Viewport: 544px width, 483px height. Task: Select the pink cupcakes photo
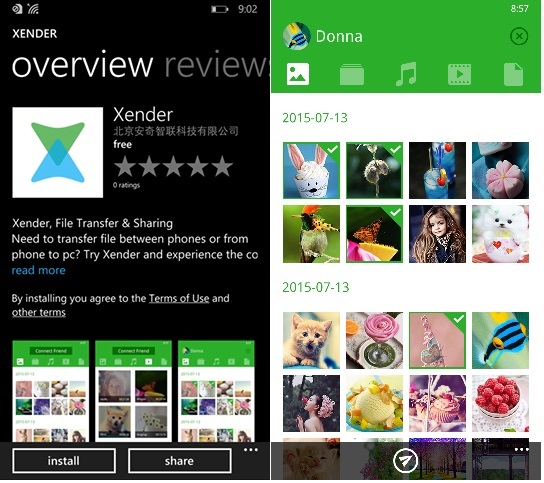(437, 403)
